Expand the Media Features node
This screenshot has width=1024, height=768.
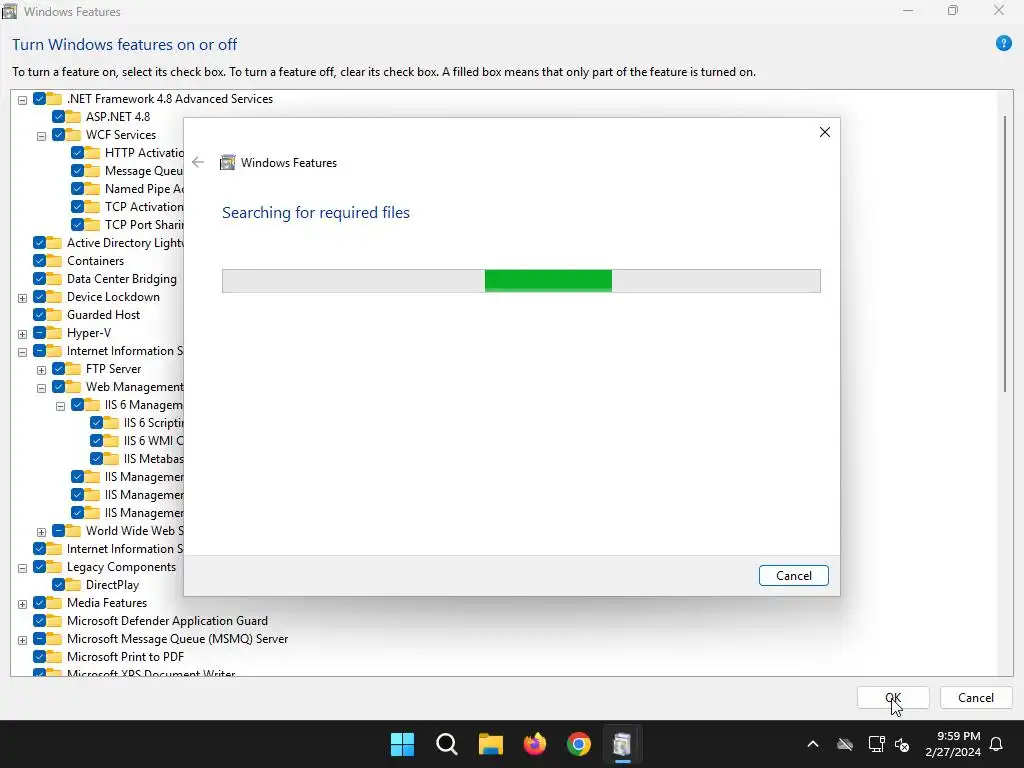click(x=22, y=604)
